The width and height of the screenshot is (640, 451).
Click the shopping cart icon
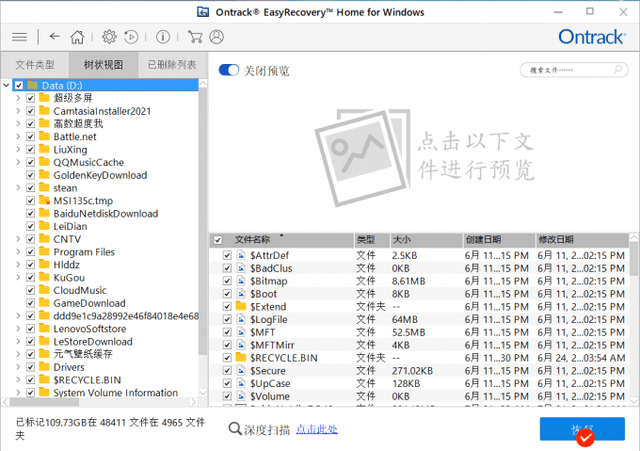pyautogui.click(x=195, y=37)
